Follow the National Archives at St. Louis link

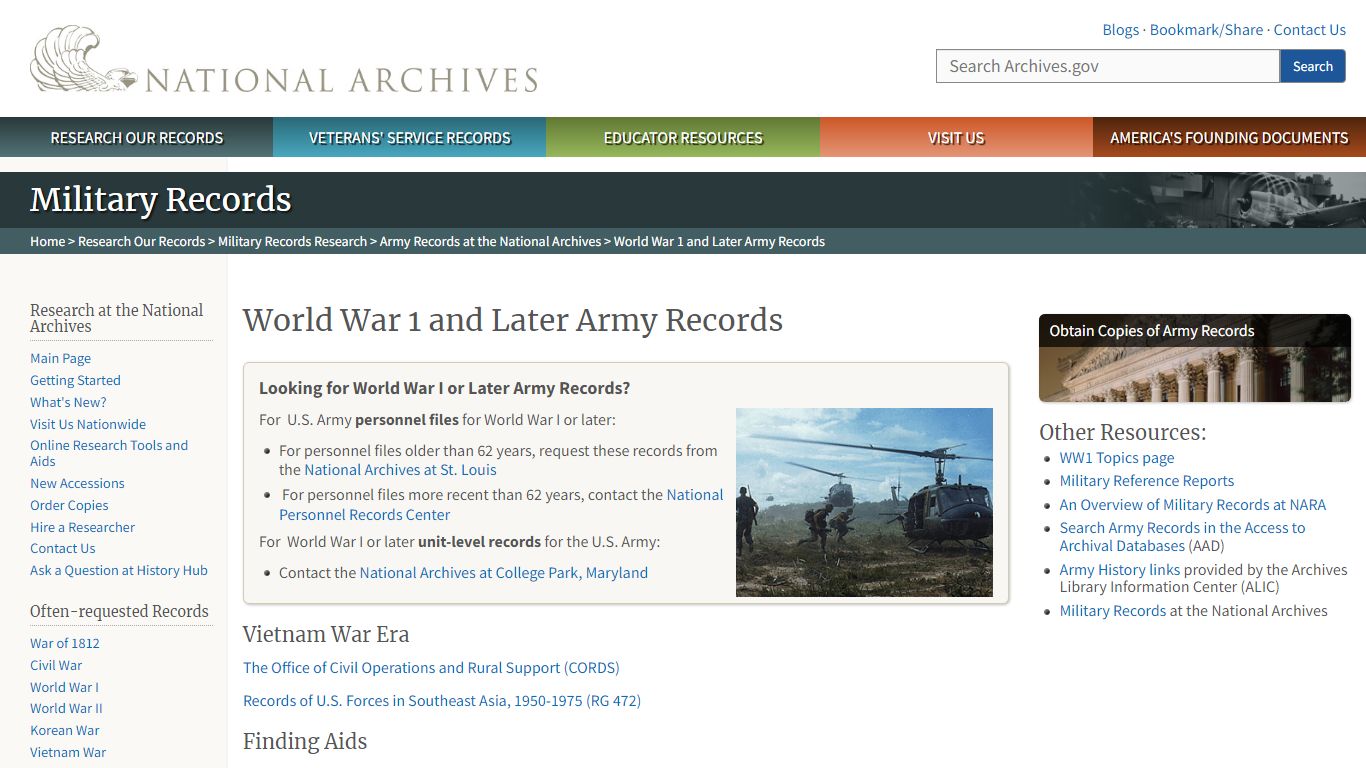tap(400, 470)
